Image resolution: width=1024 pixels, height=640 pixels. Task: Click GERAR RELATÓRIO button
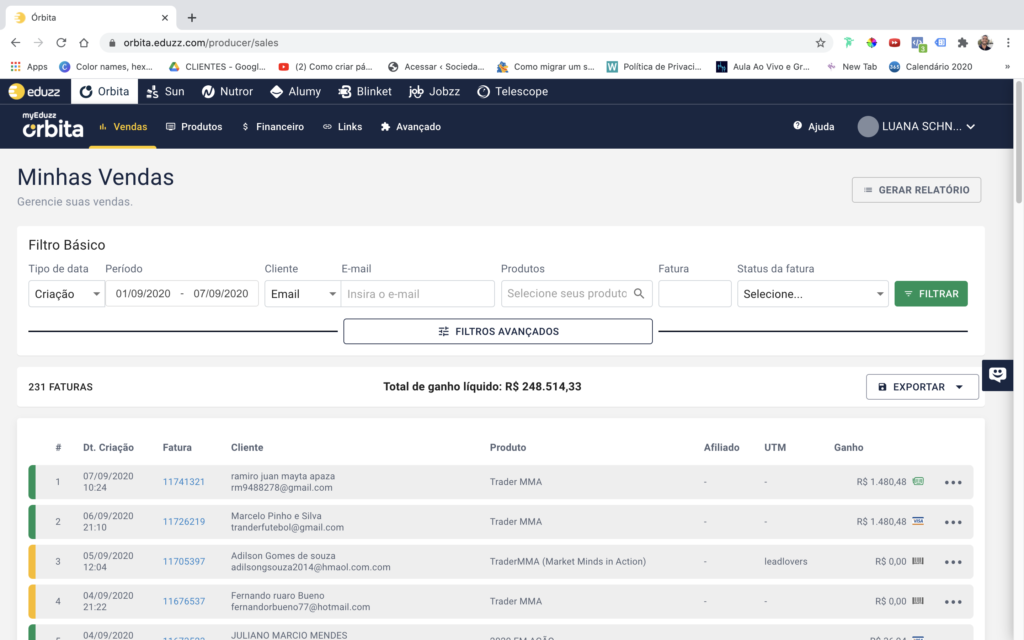[x=916, y=190]
